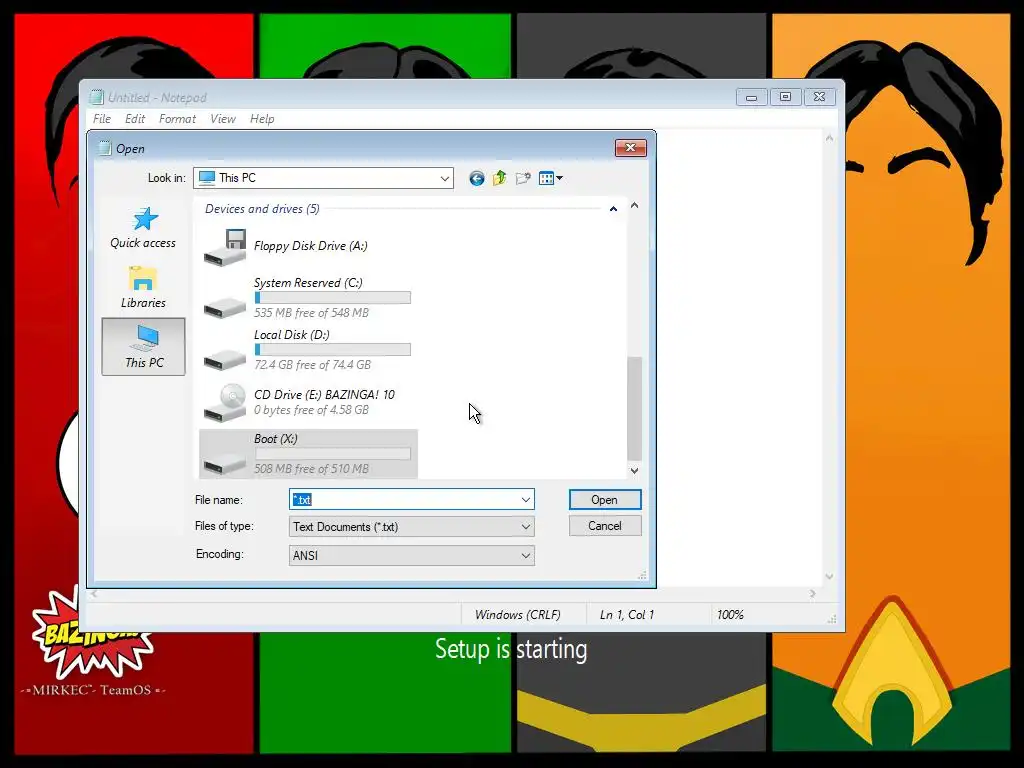Click the Notepad vertical scroll-up arrow
The height and width of the screenshot is (768, 1024).
pos(829,138)
